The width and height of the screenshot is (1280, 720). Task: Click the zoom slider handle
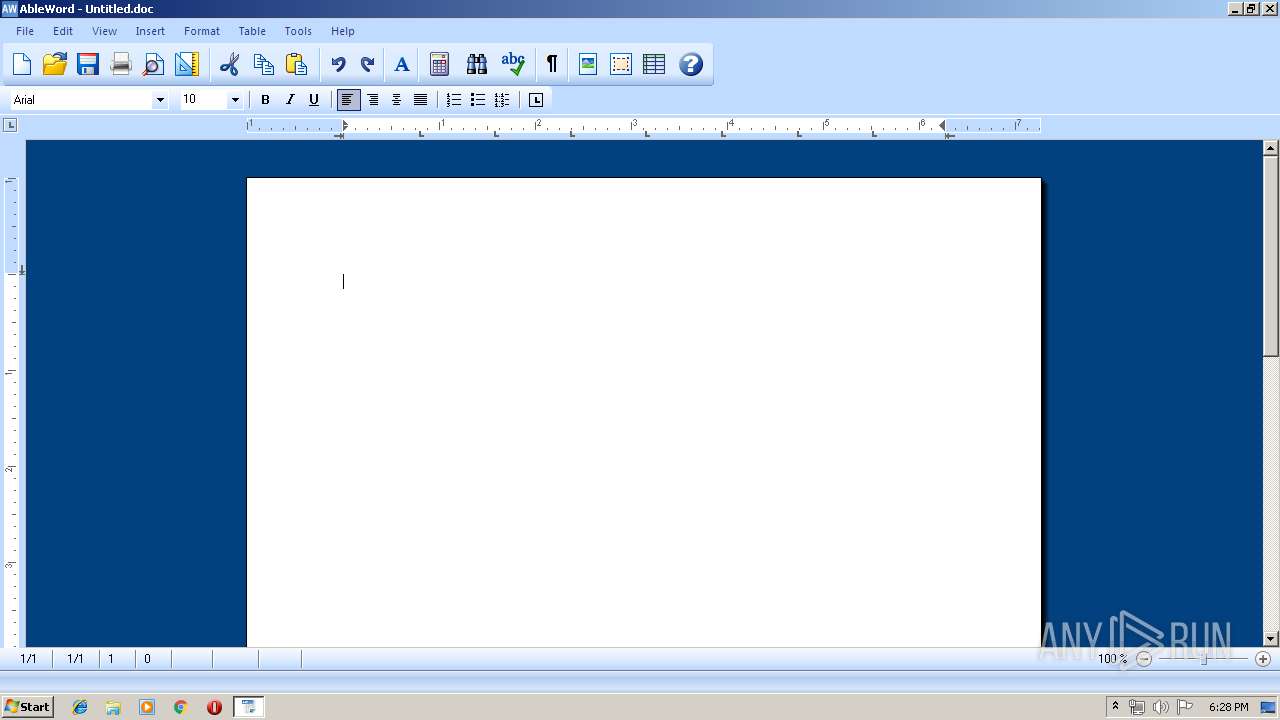[x=1204, y=659]
